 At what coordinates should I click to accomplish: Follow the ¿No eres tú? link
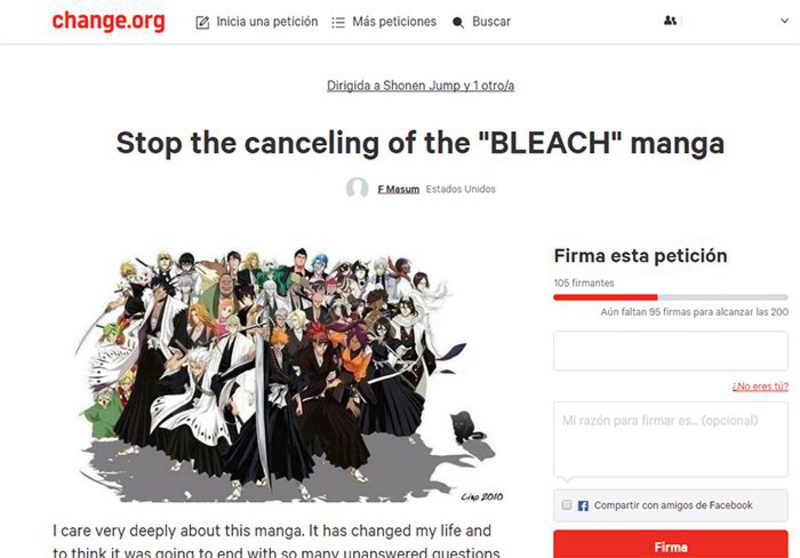tap(760, 386)
